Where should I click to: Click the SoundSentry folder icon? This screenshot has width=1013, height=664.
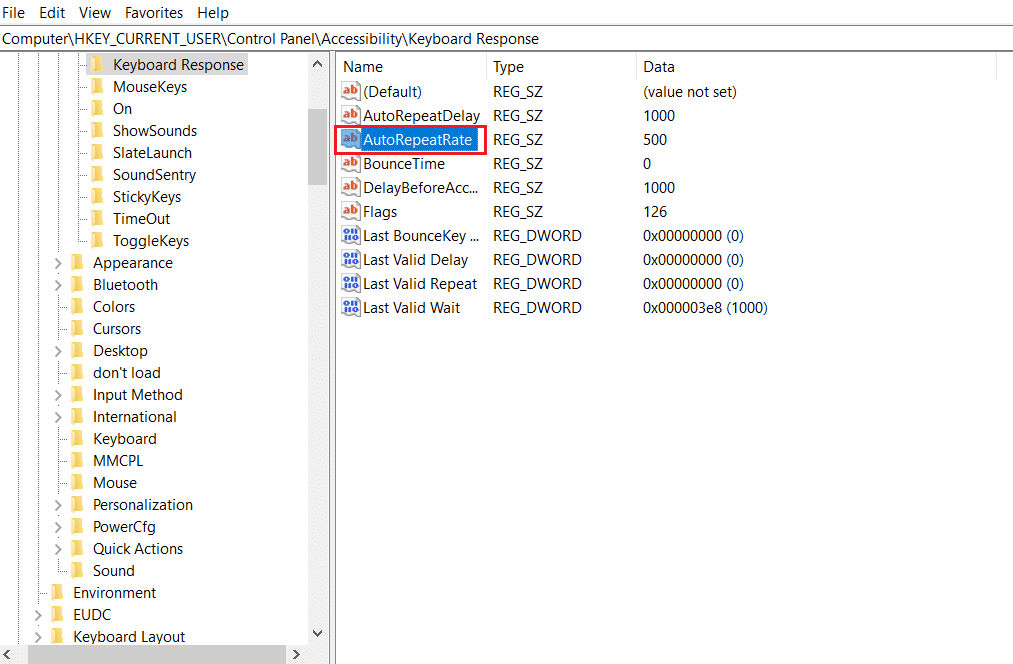coord(97,174)
